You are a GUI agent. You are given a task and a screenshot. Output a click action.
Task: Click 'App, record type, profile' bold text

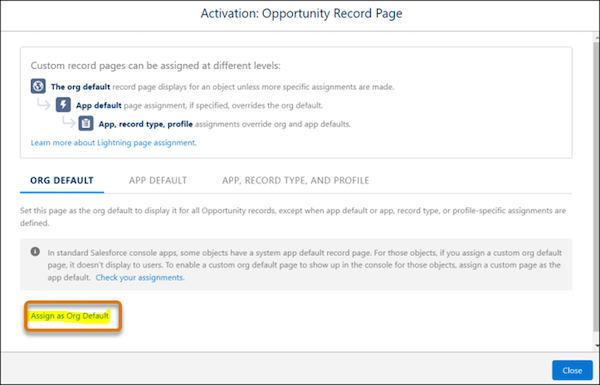click(145, 124)
